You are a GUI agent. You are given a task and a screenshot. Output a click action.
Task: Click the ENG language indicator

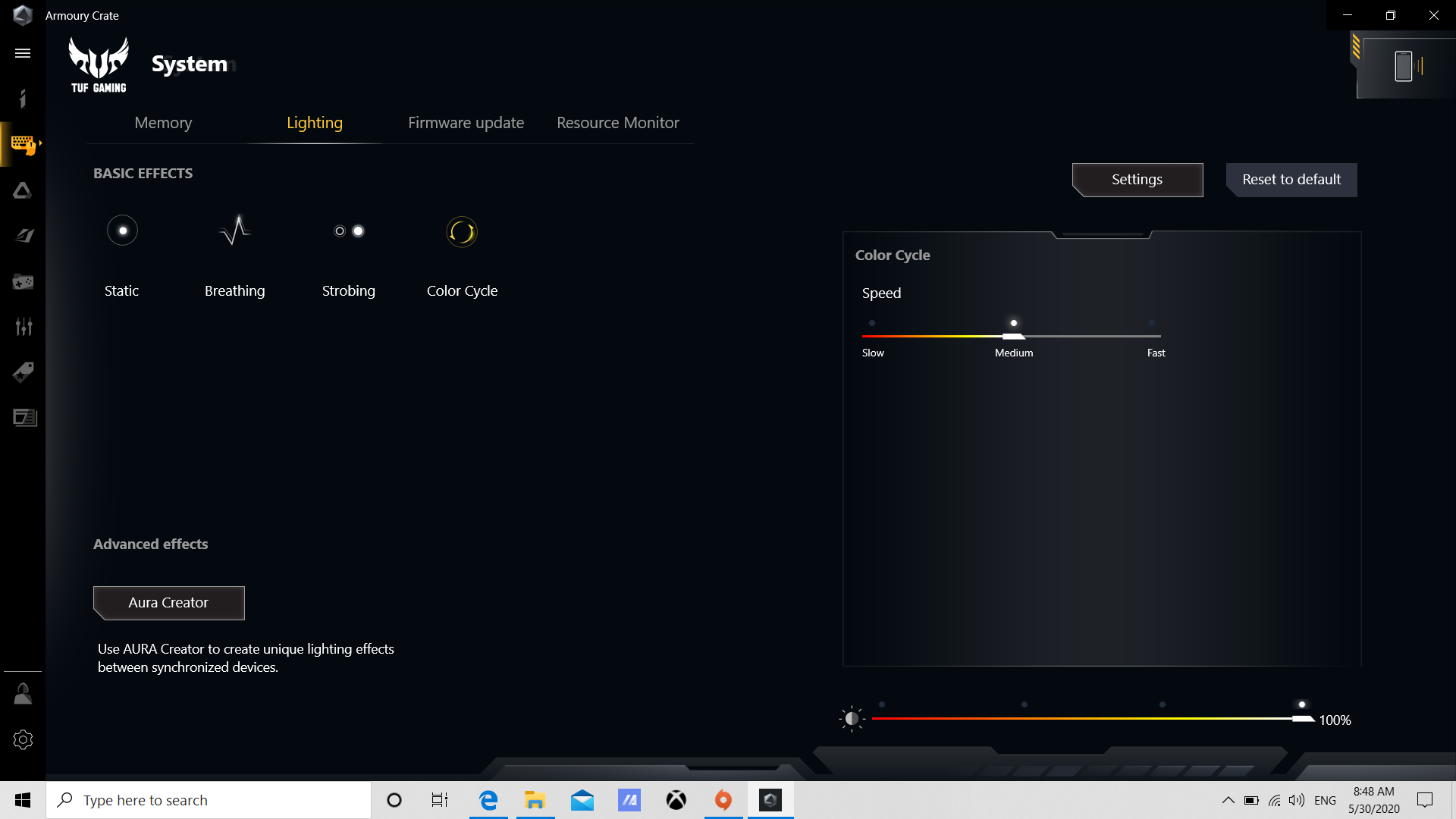tap(1325, 800)
